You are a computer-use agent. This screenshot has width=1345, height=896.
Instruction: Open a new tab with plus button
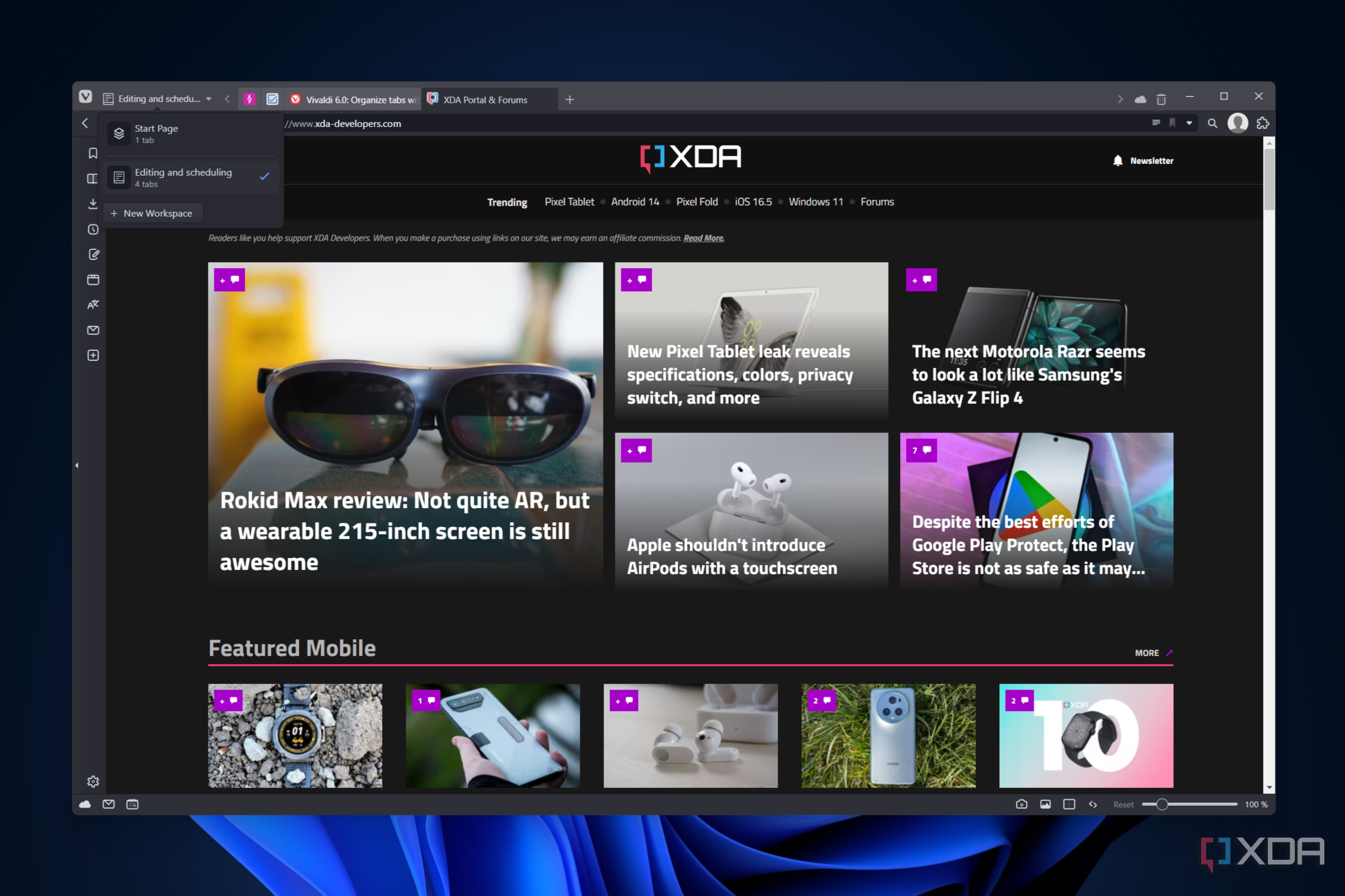point(570,99)
